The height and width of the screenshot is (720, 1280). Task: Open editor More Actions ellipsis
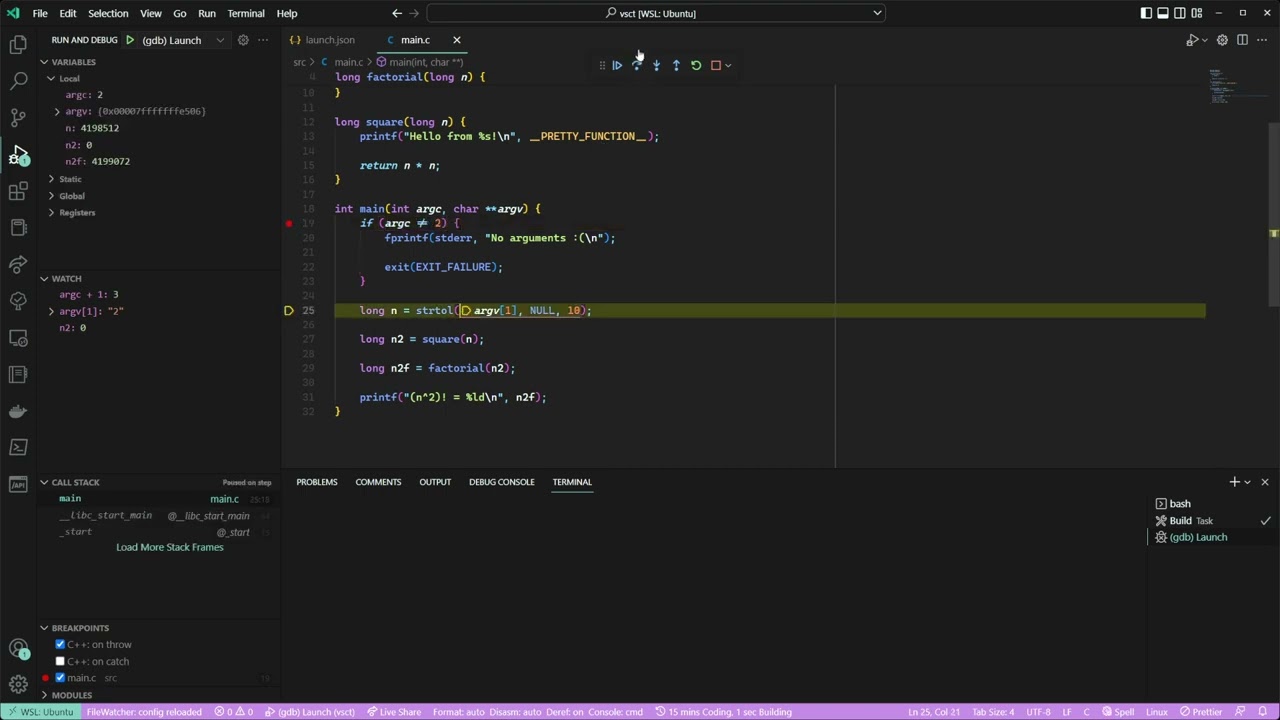tap(1262, 40)
